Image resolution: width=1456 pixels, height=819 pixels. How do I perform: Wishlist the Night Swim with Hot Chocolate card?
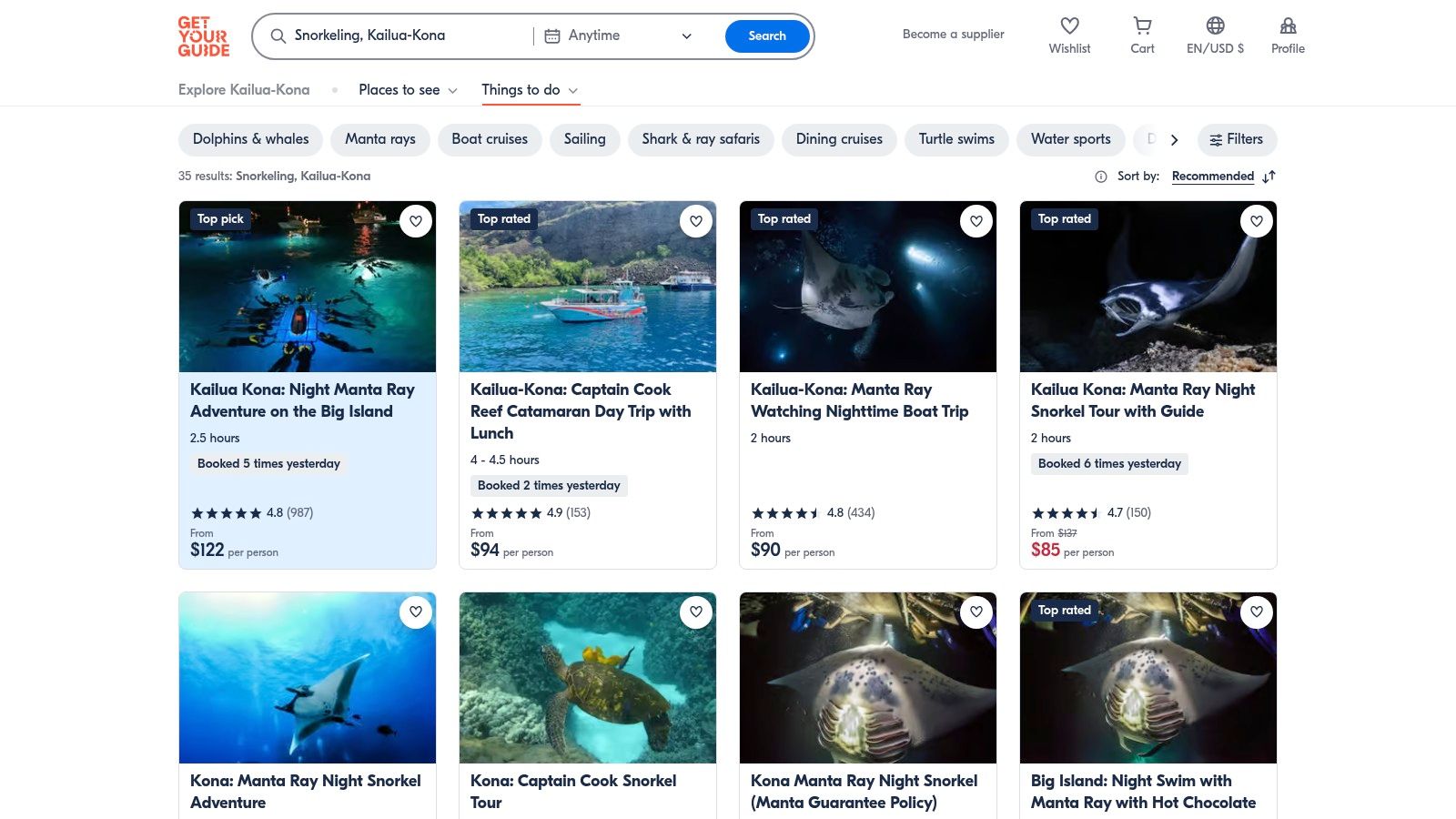pos(1257,612)
